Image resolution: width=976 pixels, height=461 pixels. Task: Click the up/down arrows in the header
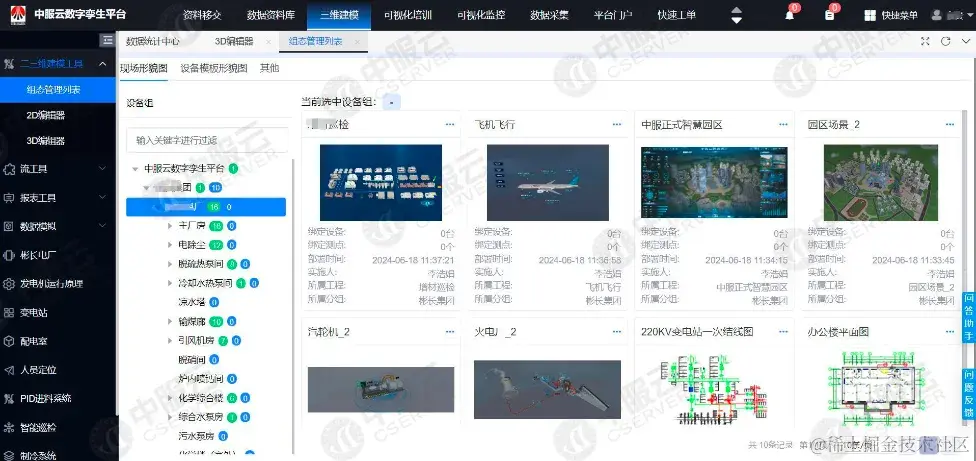click(x=736, y=16)
